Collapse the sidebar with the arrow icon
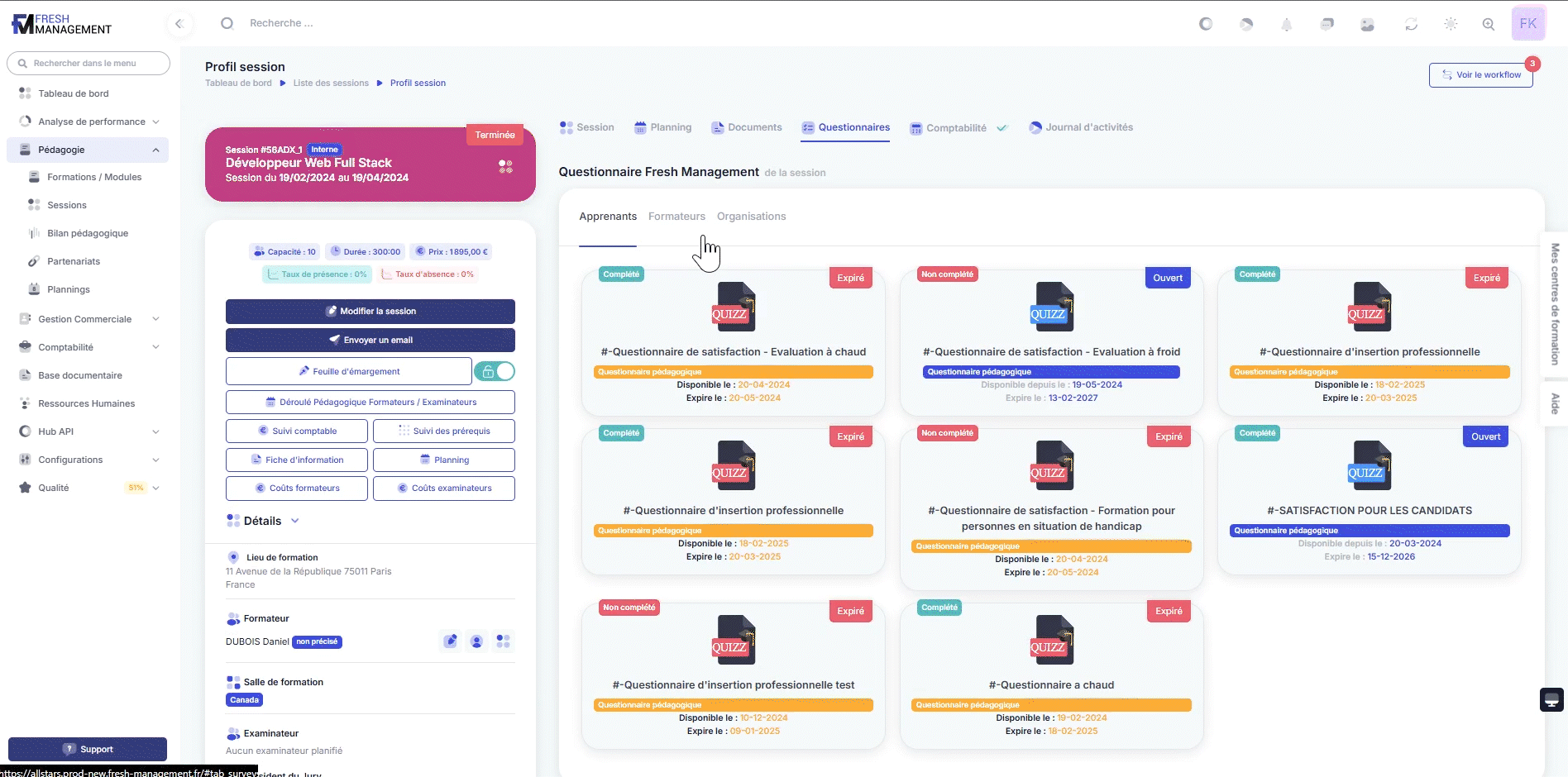 pos(179,24)
